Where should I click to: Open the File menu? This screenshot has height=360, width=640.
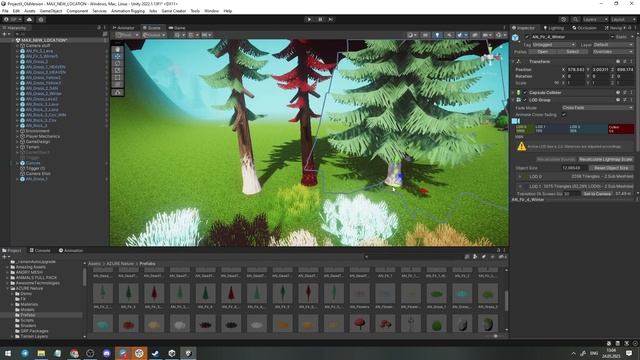[x=5, y=11]
